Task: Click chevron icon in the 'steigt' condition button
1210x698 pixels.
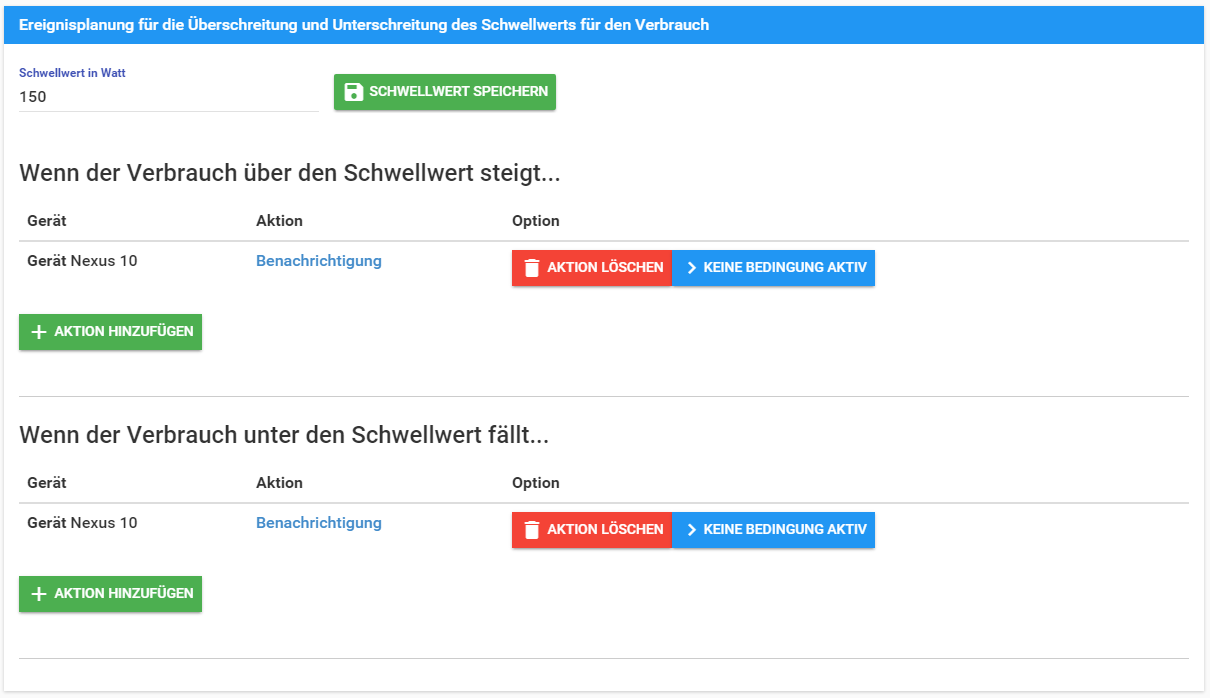Action: coord(691,268)
